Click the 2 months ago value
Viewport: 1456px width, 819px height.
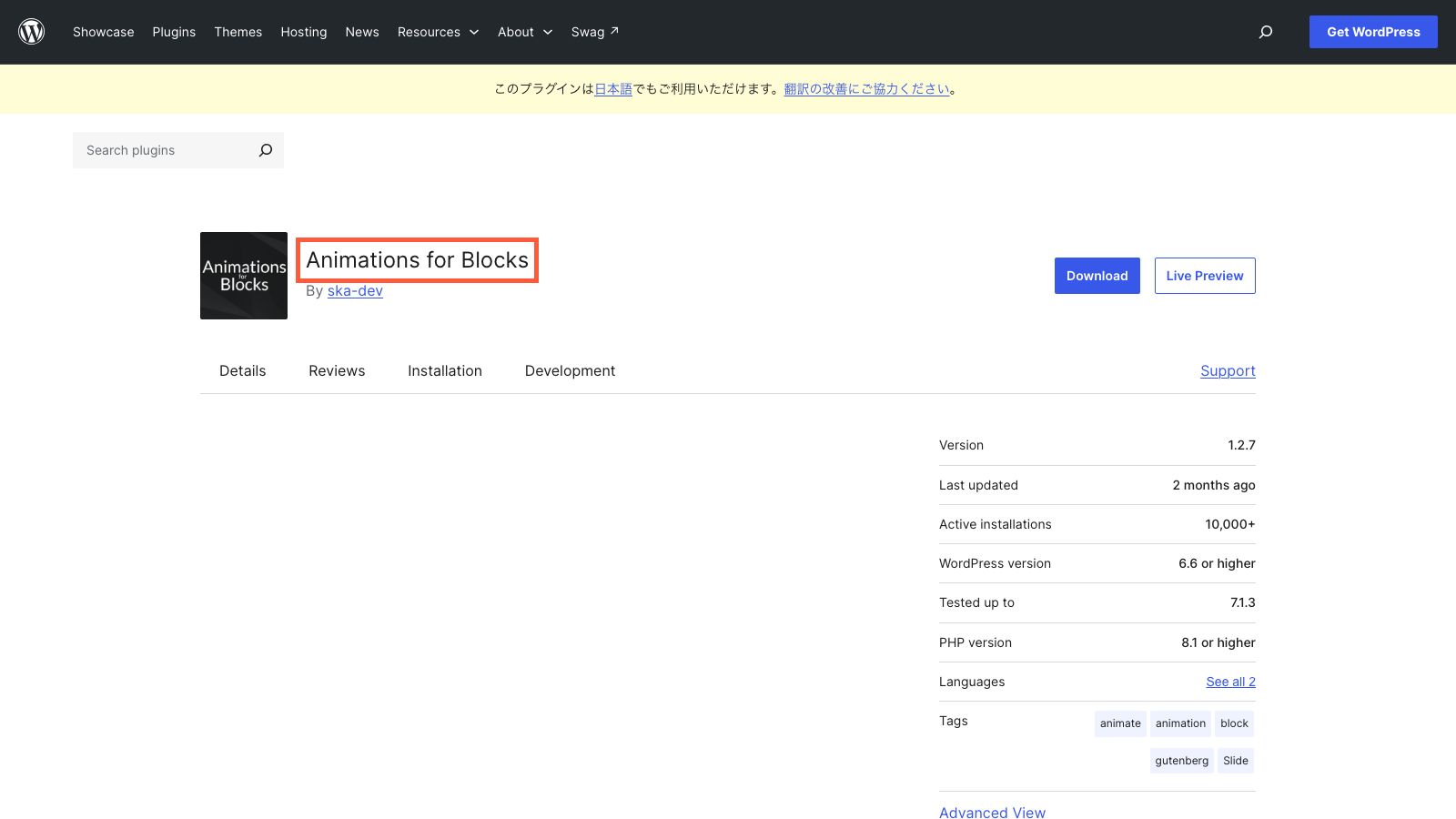1214,485
